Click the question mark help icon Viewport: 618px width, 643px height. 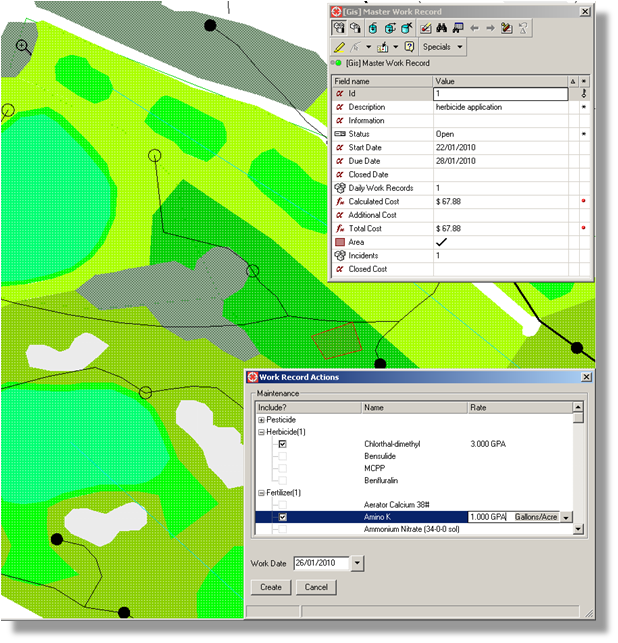point(410,47)
